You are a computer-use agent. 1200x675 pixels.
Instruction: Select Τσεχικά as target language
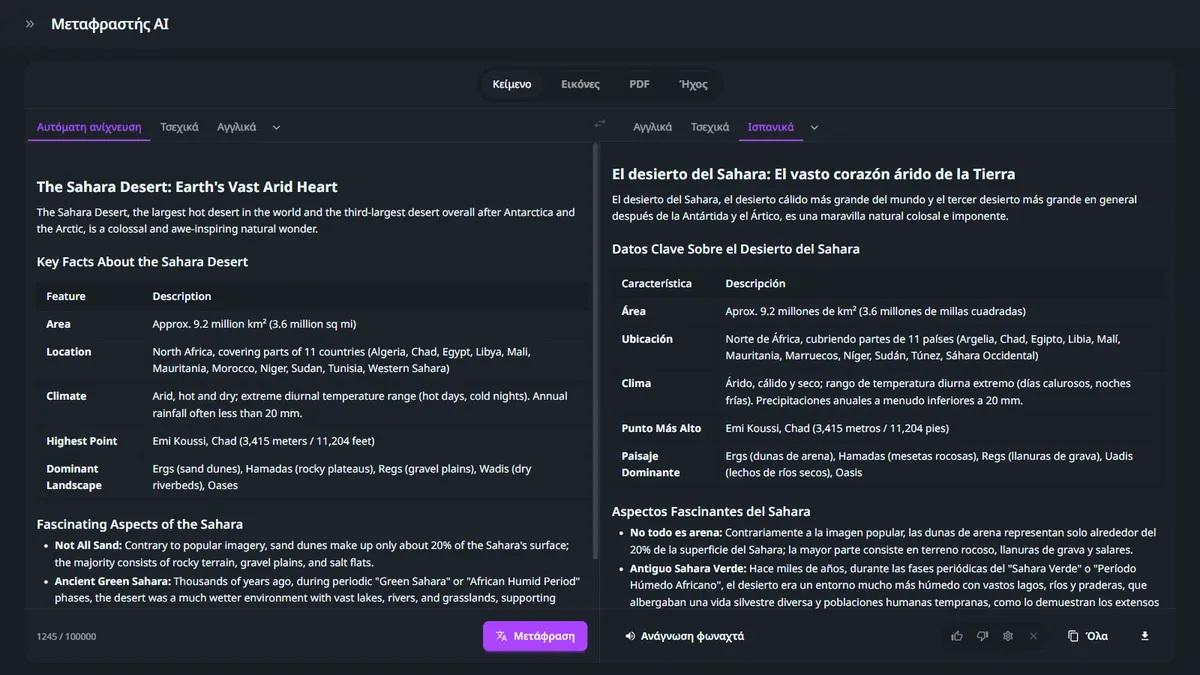[x=710, y=127]
